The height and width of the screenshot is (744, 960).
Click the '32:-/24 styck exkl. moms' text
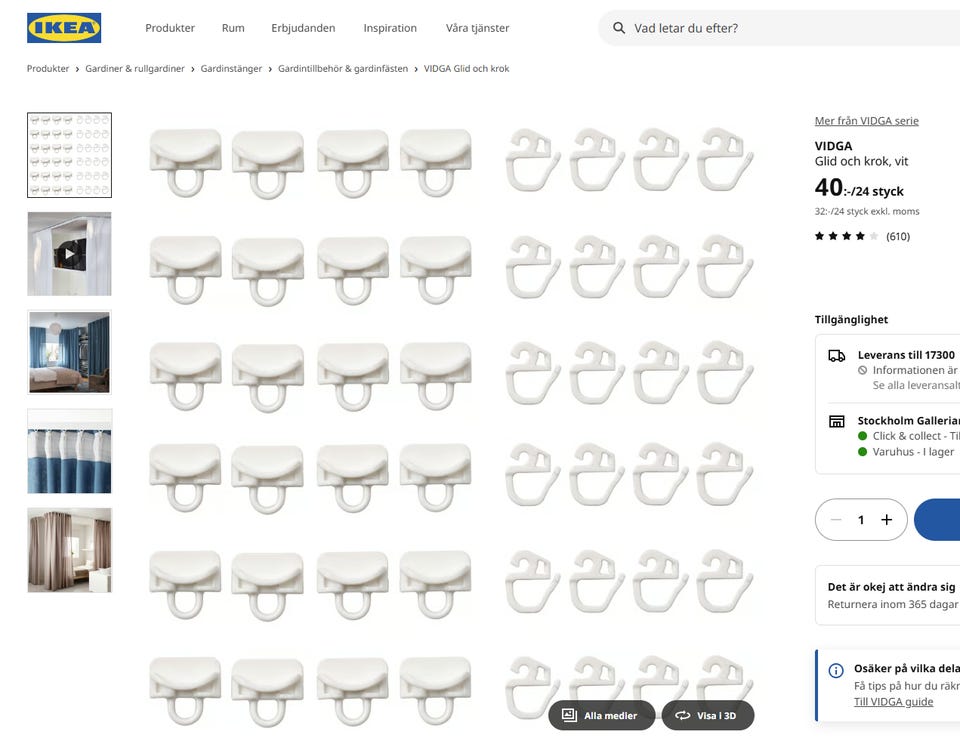pyautogui.click(x=867, y=211)
